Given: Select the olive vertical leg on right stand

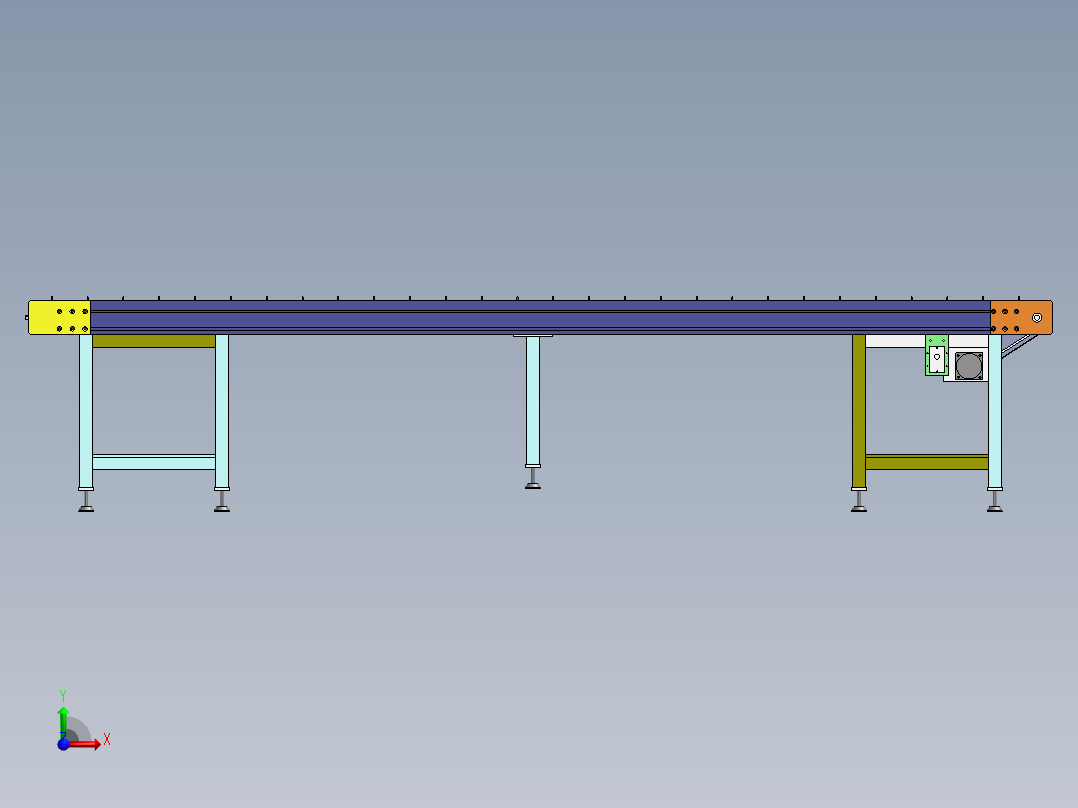Looking at the screenshot, I should 859,411.
